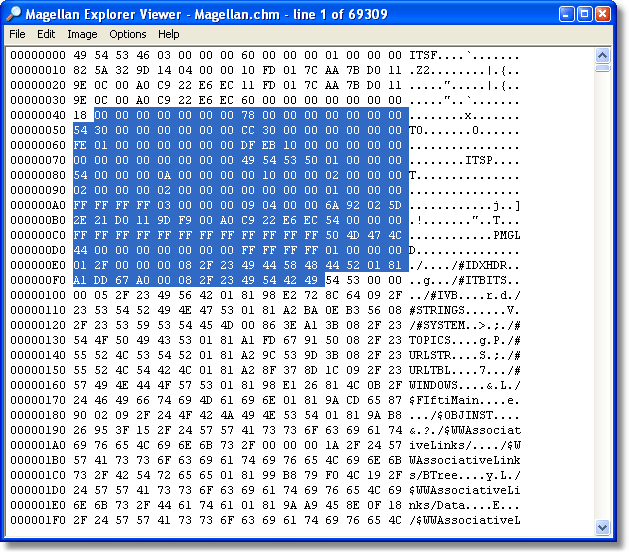Click the ASCII text 'ITSF' in first row

tap(423, 55)
